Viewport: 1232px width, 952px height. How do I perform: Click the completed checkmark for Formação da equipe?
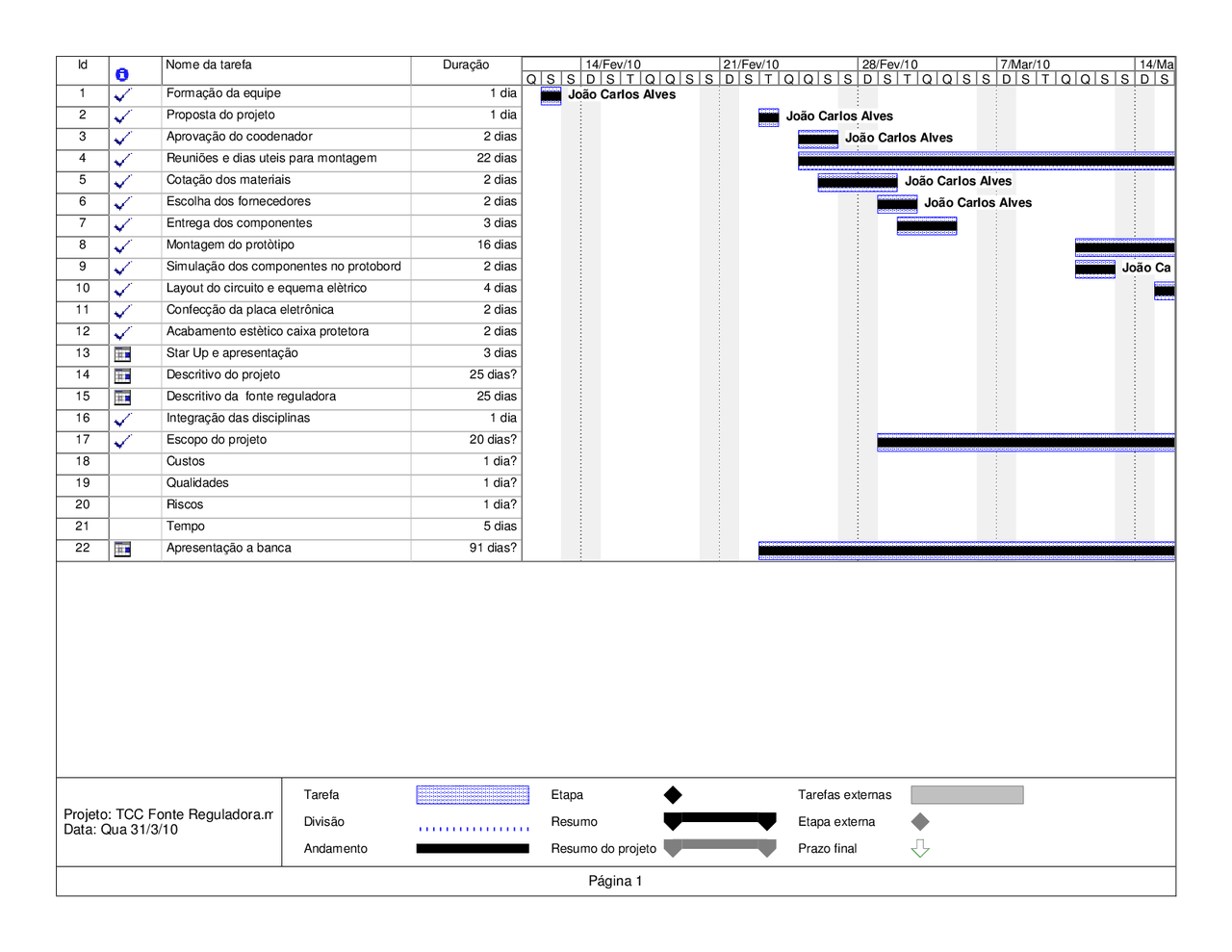123,93
